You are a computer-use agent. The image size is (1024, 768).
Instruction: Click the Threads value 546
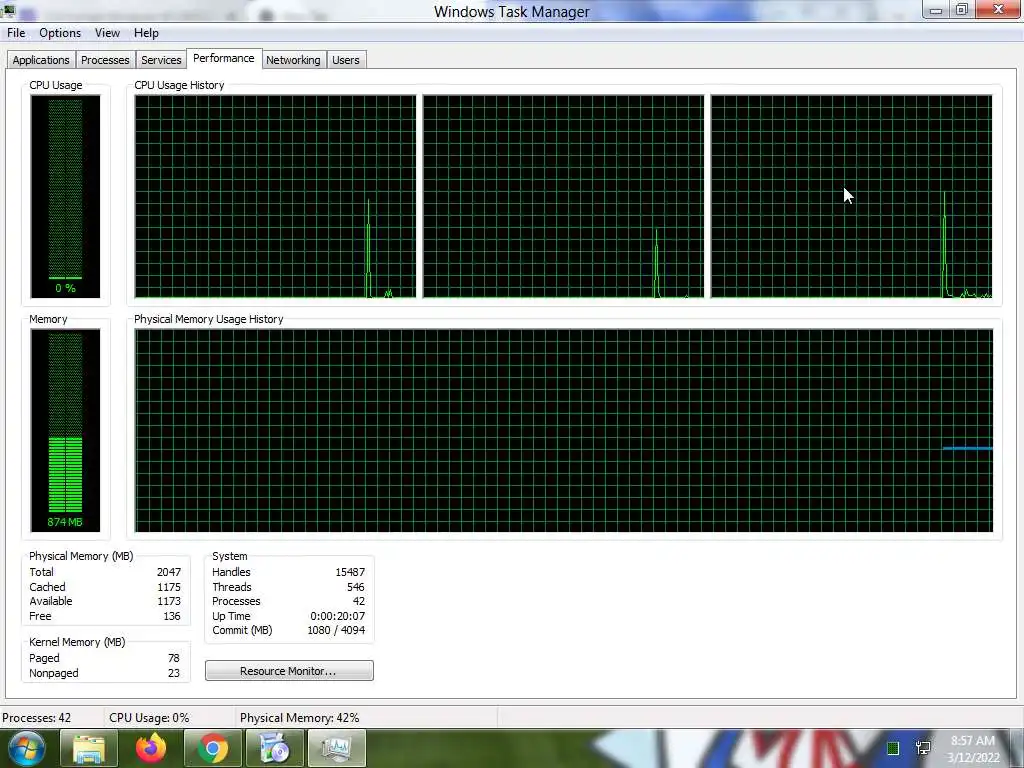(356, 587)
